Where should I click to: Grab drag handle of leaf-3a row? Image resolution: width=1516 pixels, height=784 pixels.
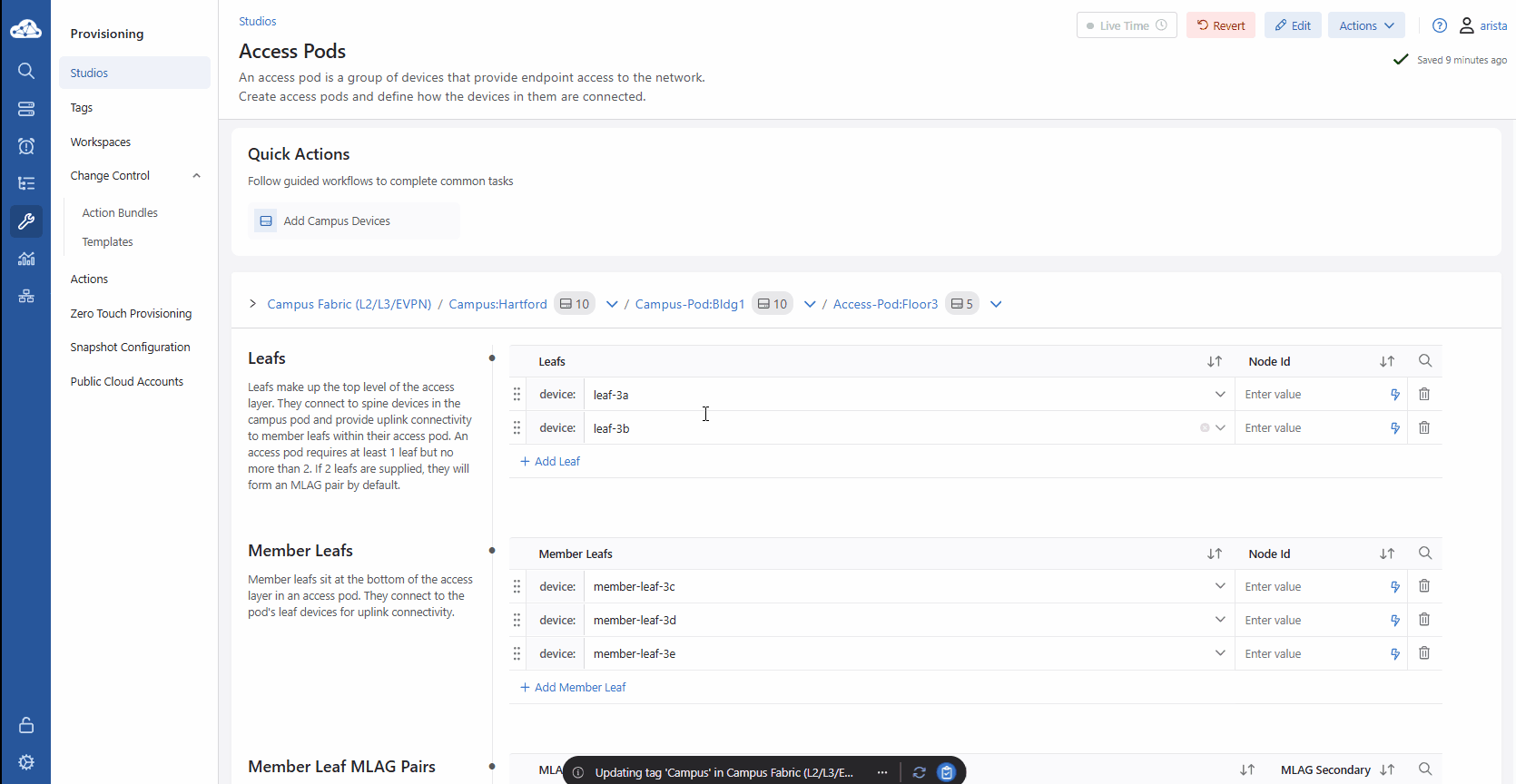(x=517, y=394)
